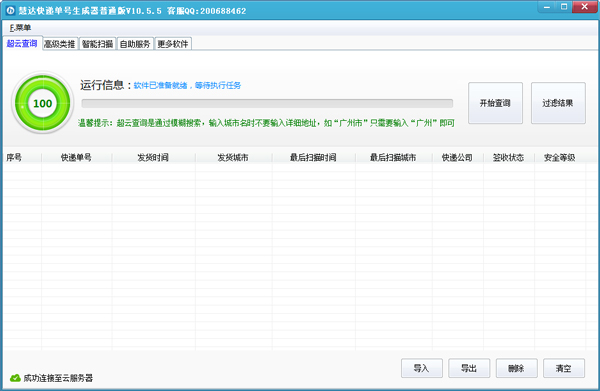Screen dimensions: 600x391
Task: Click the app logo in title bar
Action: pos(10,11)
